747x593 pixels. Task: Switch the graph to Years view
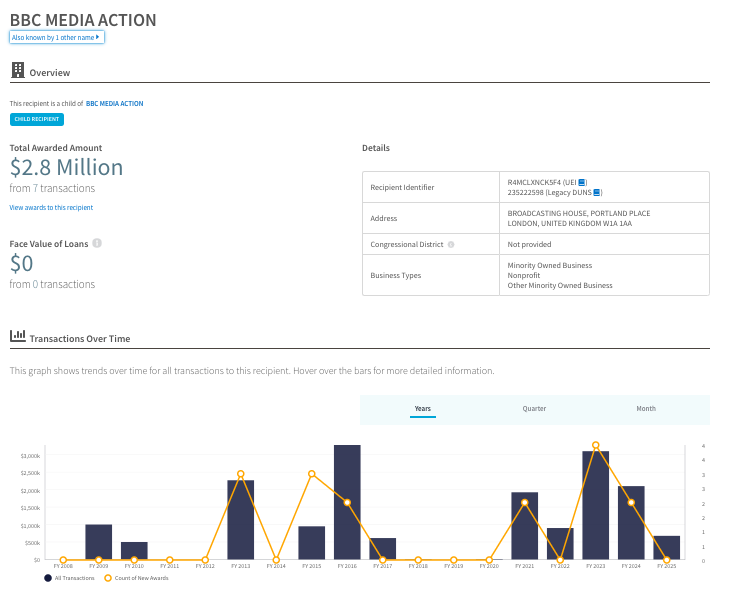(422, 409)
